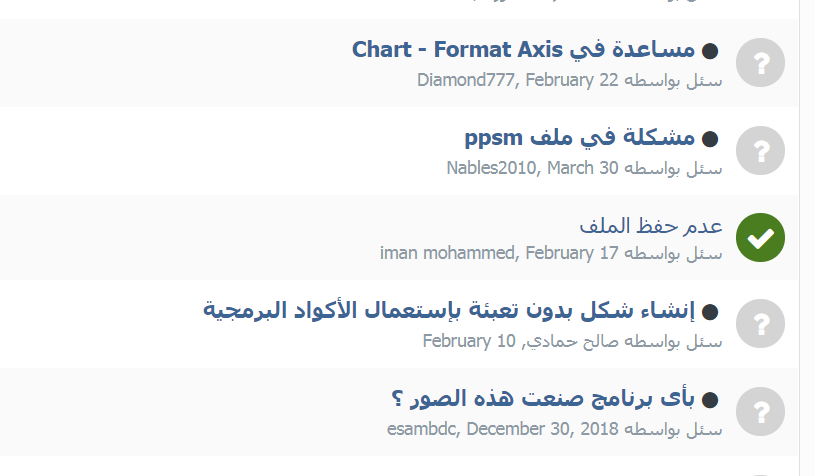The height and width of the screenshot is (476, 815).
Task: Click unread dot before إنشاء شكل بدون تعبئة
Action: click(710, 312)
